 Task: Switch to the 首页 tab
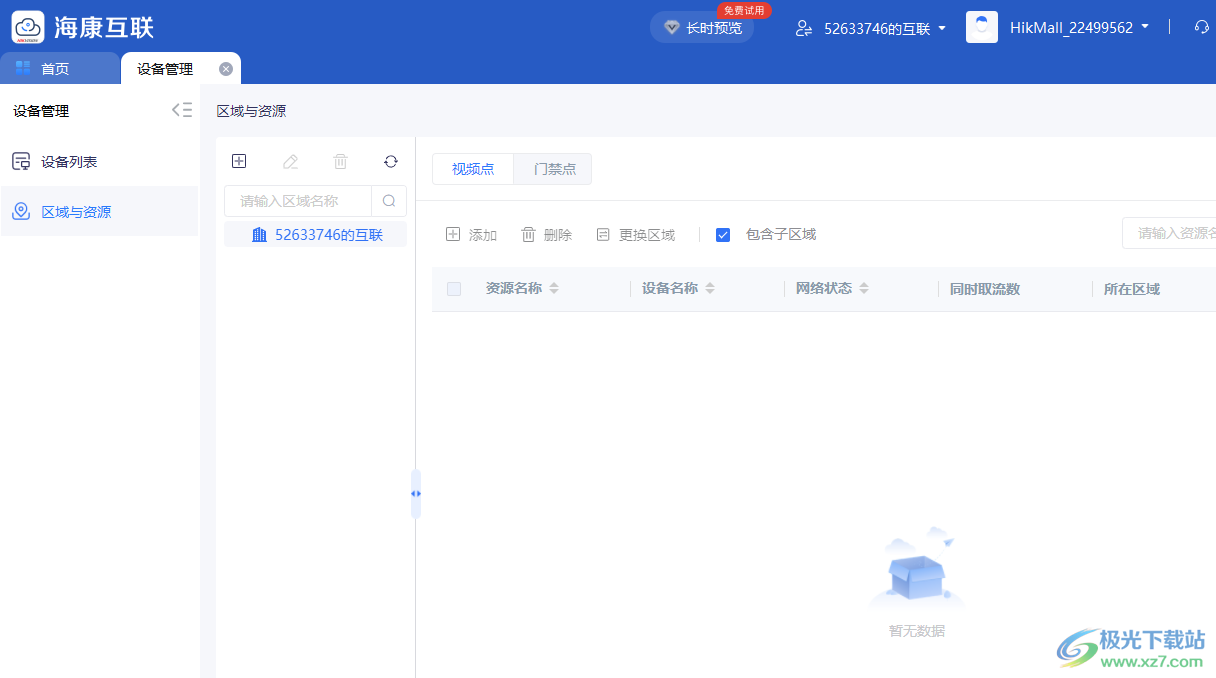[58, 68]
